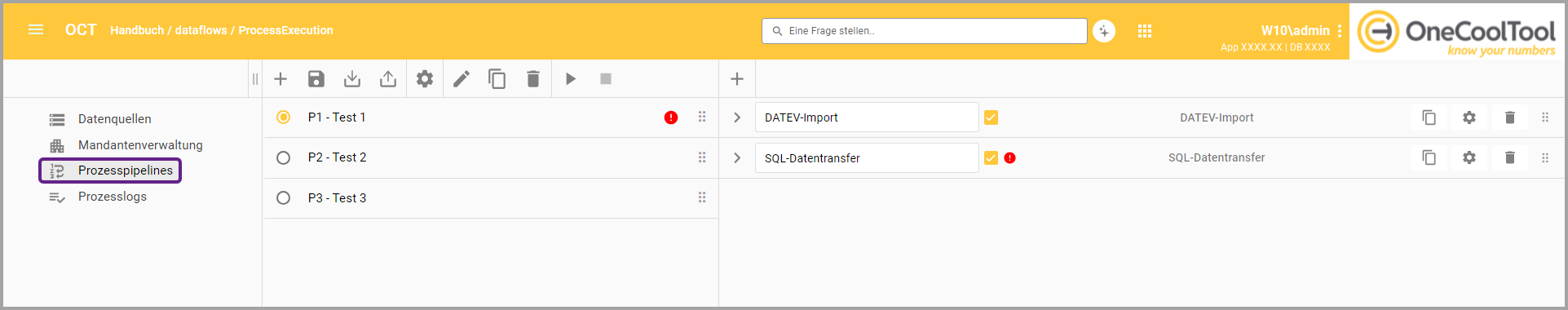
Task: Click the App XXXX.XX | DB XXXX version text
Action: [1275, 47]
